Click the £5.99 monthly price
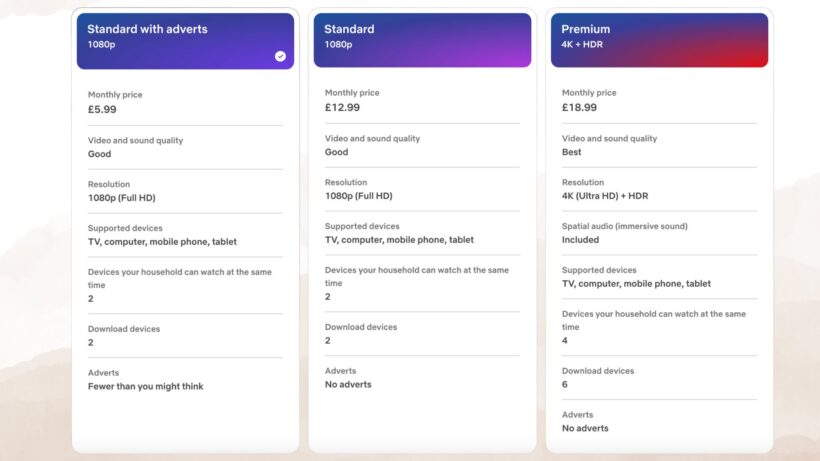The width and height of the screenshot is (820, 461). (x=102, y=109)
